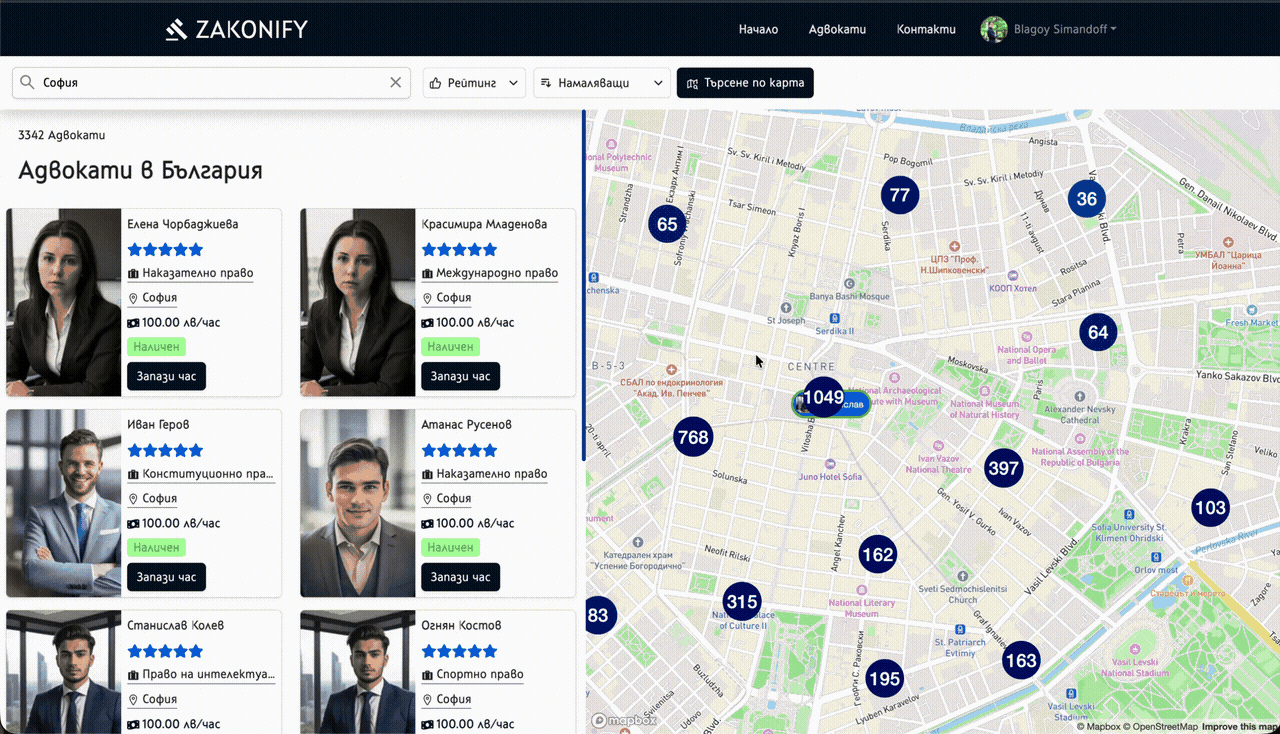Screen dimensions: 1280x734
Task: Toggle map search with Търсене по карта
Action: [745, 83]
